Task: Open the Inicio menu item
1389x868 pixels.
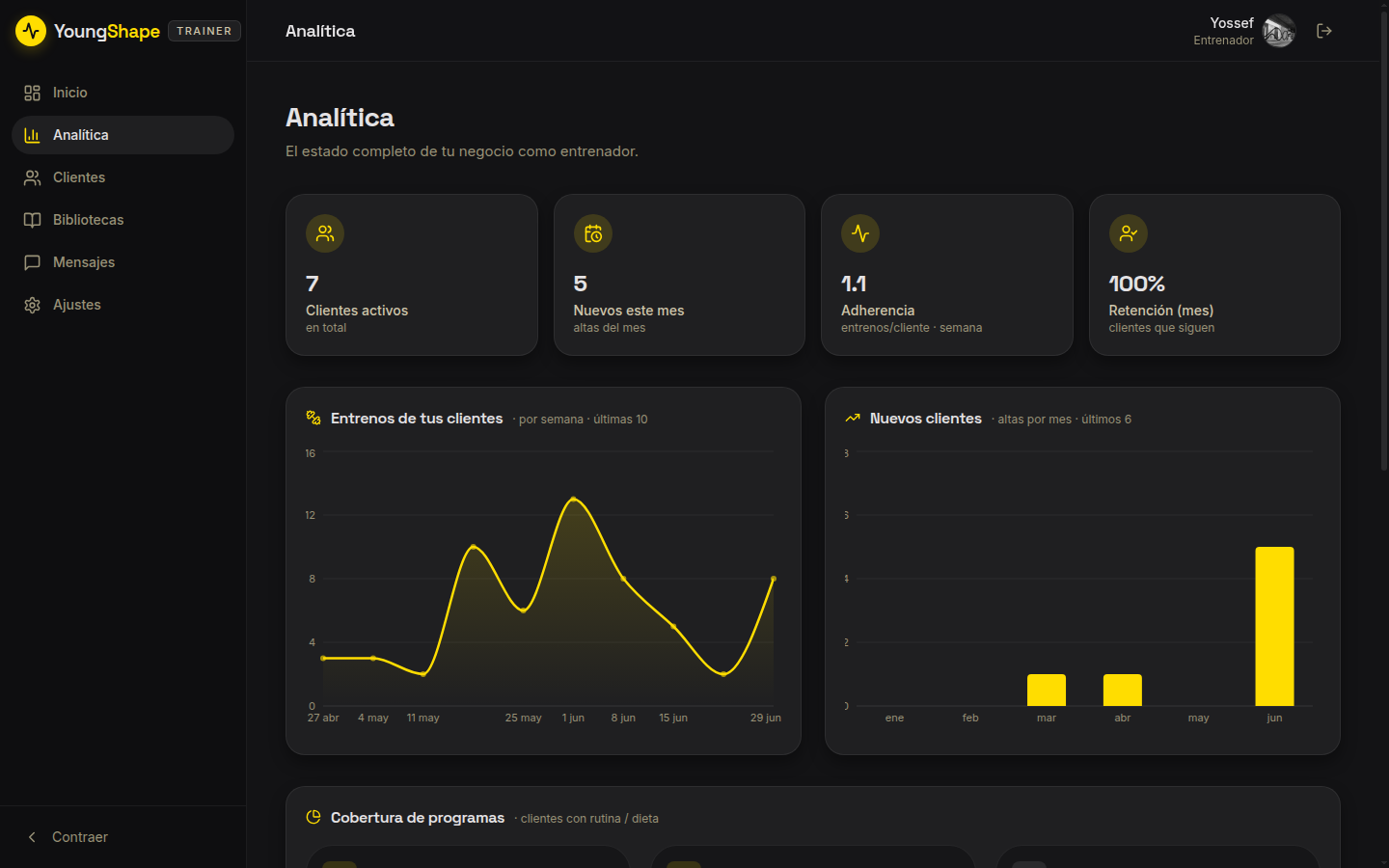Action: 123,93
